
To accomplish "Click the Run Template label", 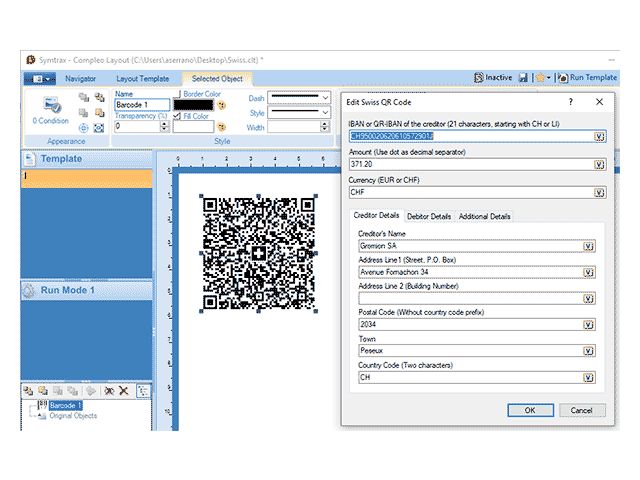I will pyautogui.click(x=593, y=78).
